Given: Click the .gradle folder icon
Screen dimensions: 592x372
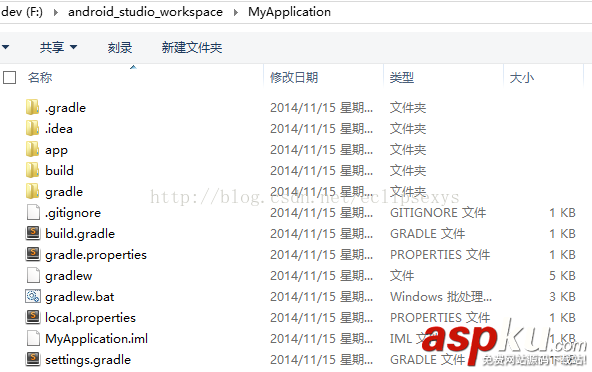Looking at the screenshot, I should coord(32,107).
